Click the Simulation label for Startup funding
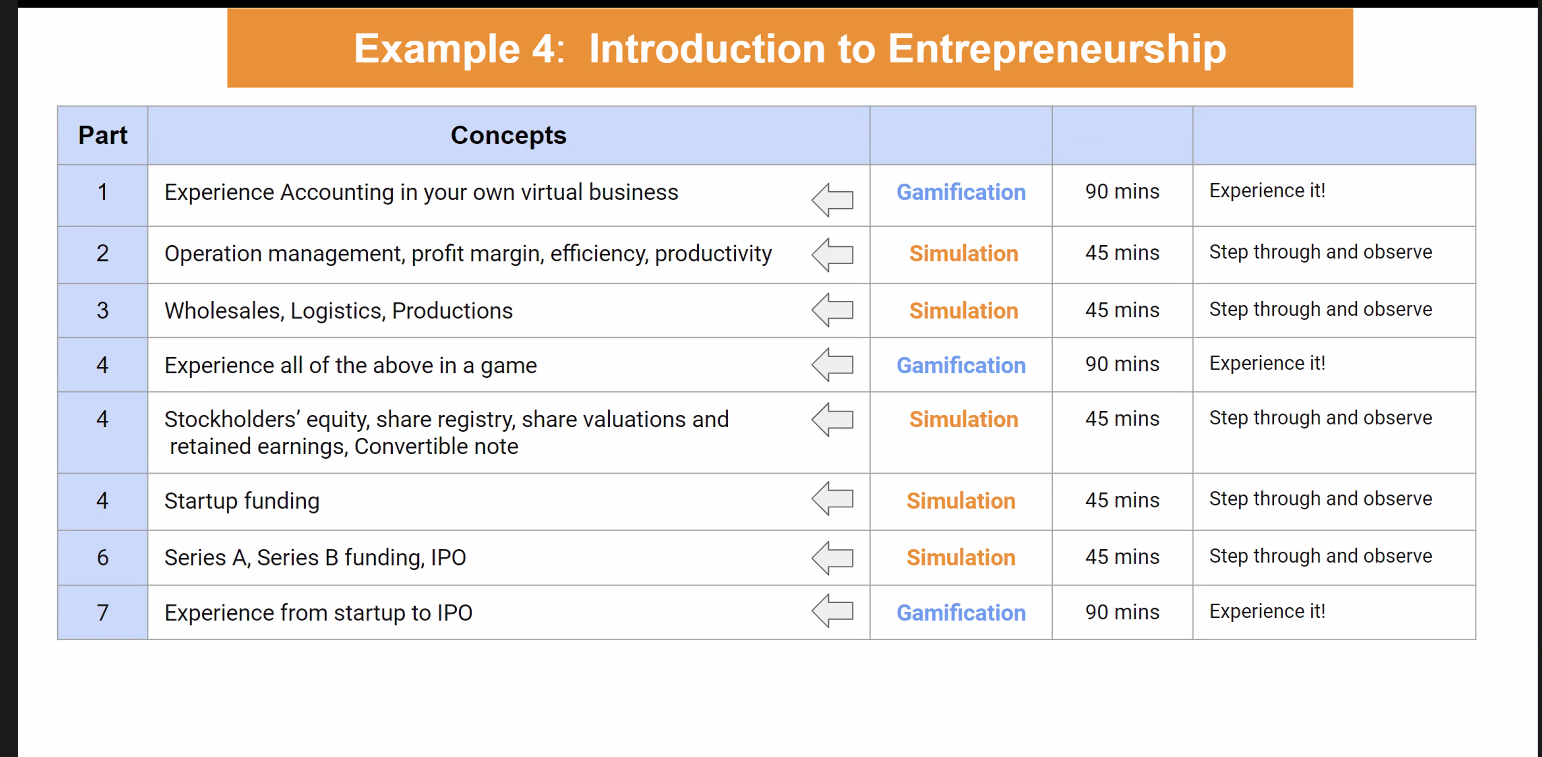The image size is (1542, 757). click(x=961, y=501)
